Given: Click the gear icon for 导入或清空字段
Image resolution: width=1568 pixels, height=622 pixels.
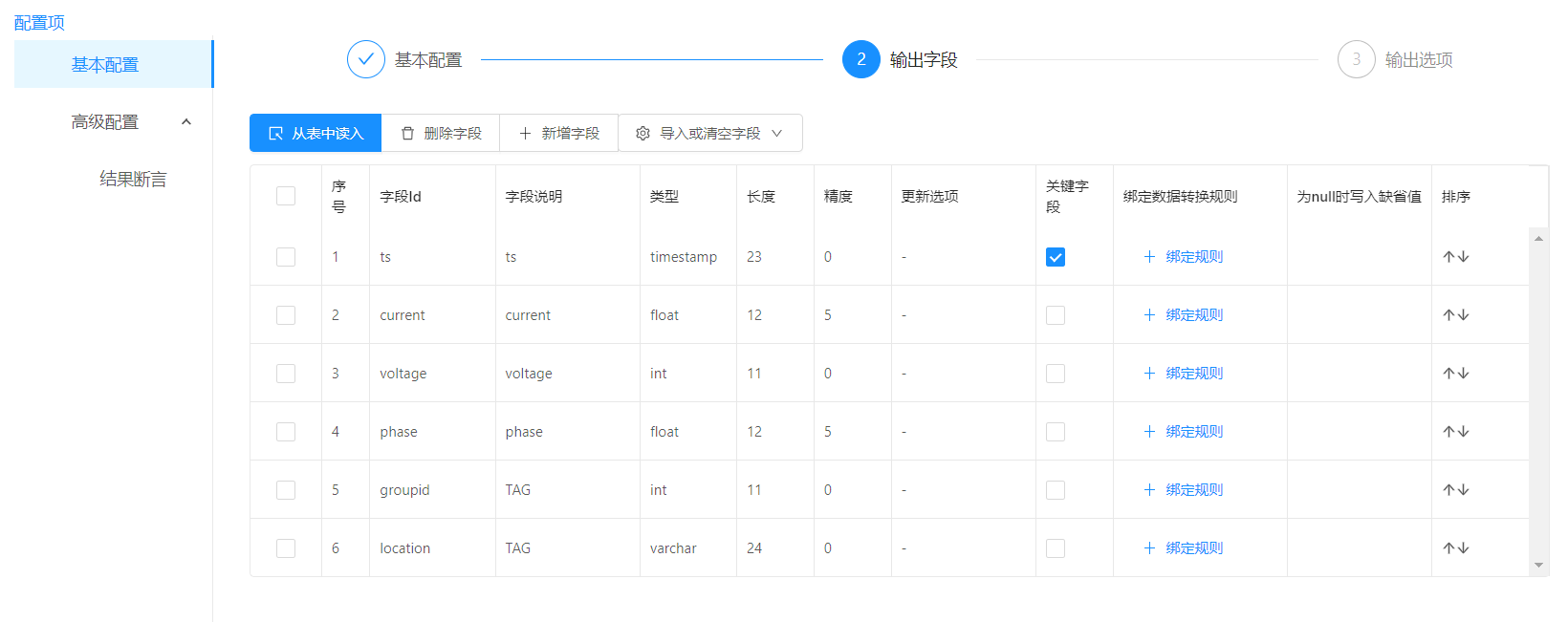Looking at the screenshot, I should point(642,134).
